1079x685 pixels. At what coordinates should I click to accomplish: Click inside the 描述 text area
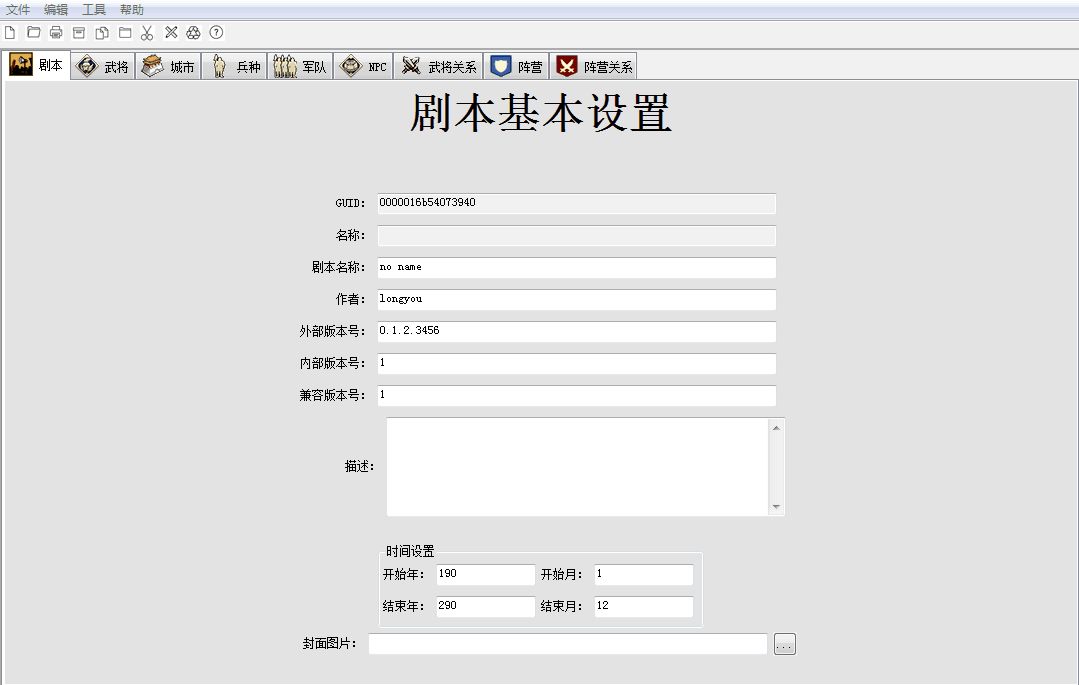tap(577, 467)
